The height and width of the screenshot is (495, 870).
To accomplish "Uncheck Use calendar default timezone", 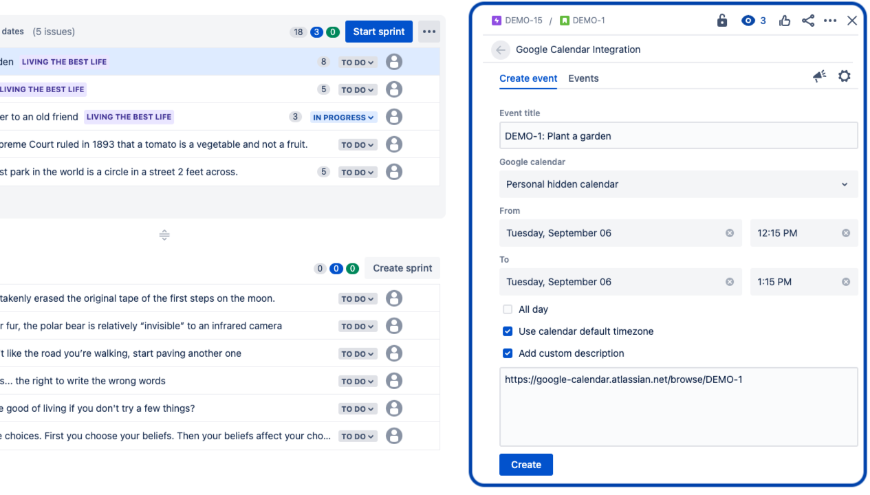I will [508, 332].
